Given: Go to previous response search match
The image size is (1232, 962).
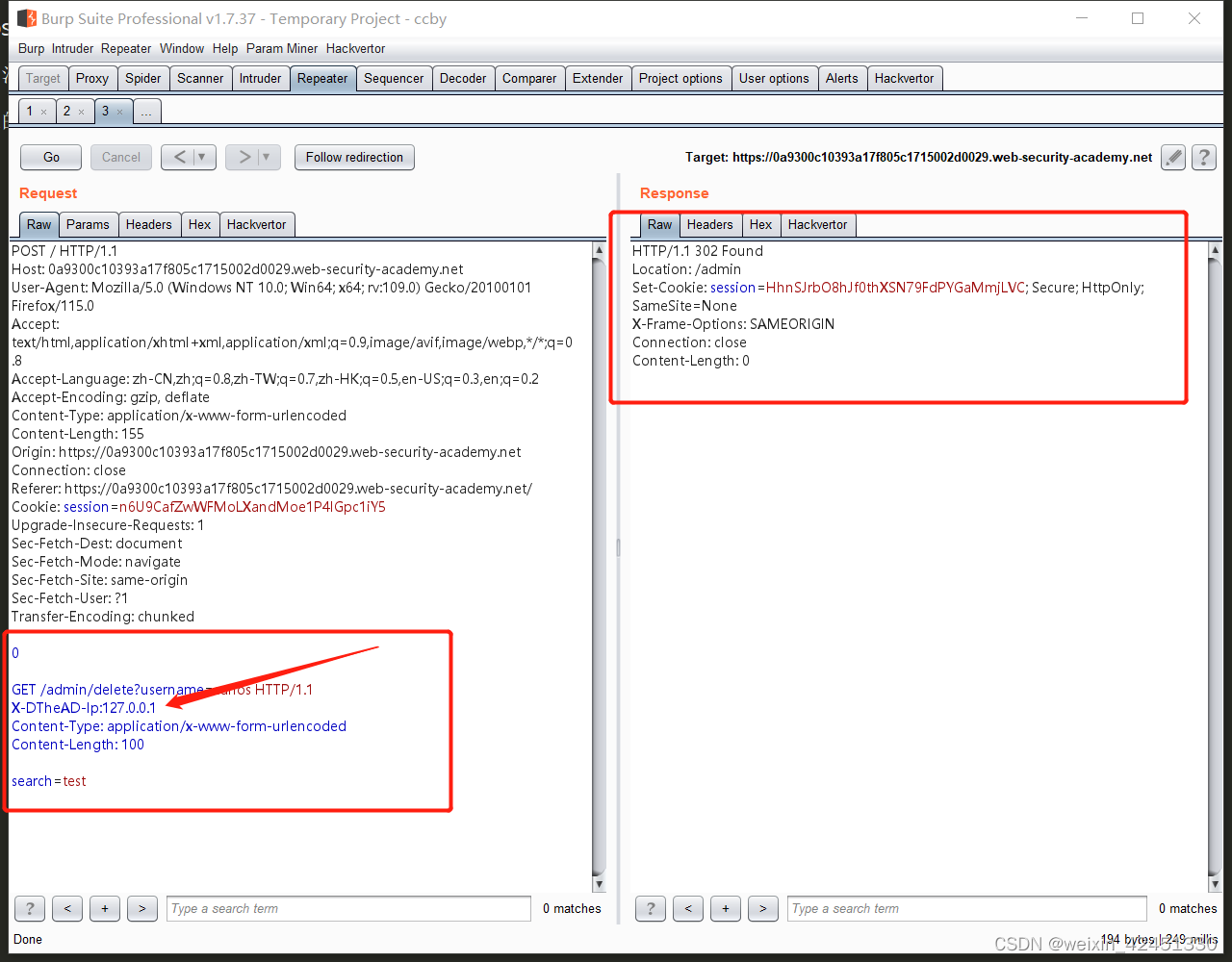Looking at the screenshot, I should 688,908.
